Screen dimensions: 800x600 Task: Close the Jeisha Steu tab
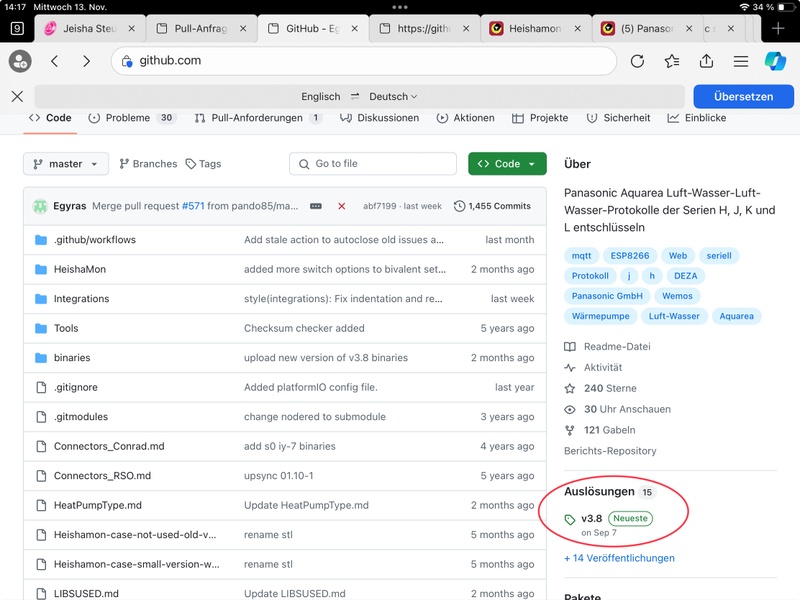132,29
